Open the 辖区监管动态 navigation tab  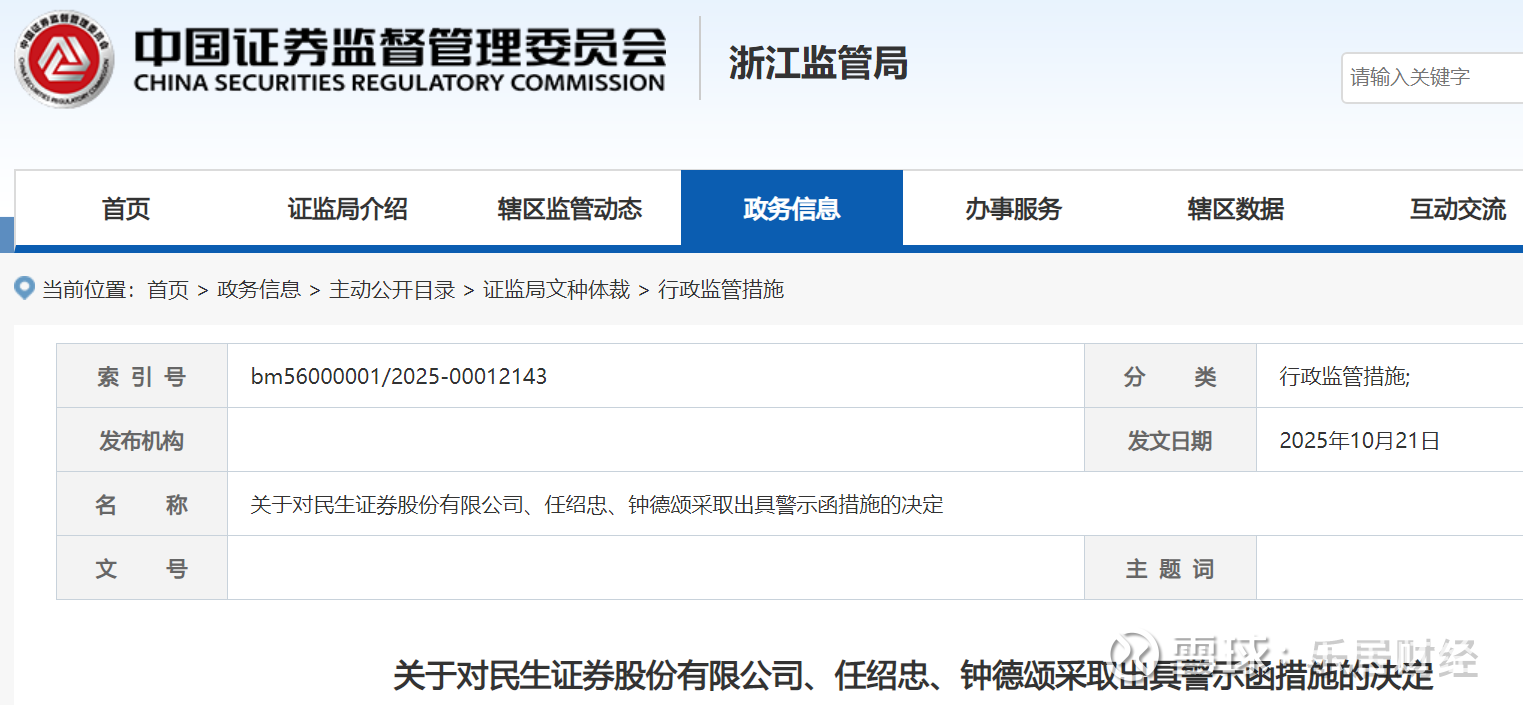570,209
